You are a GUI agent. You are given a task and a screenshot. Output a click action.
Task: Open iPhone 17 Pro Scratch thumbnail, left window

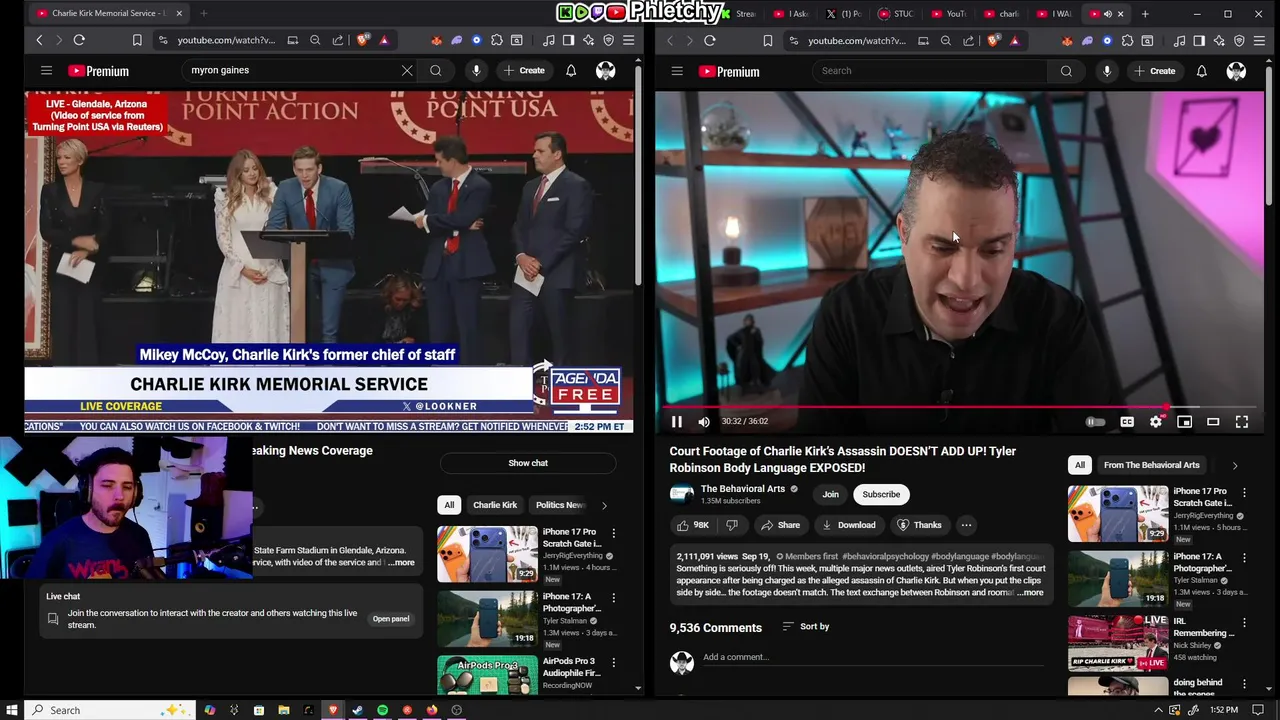(487, 554)
